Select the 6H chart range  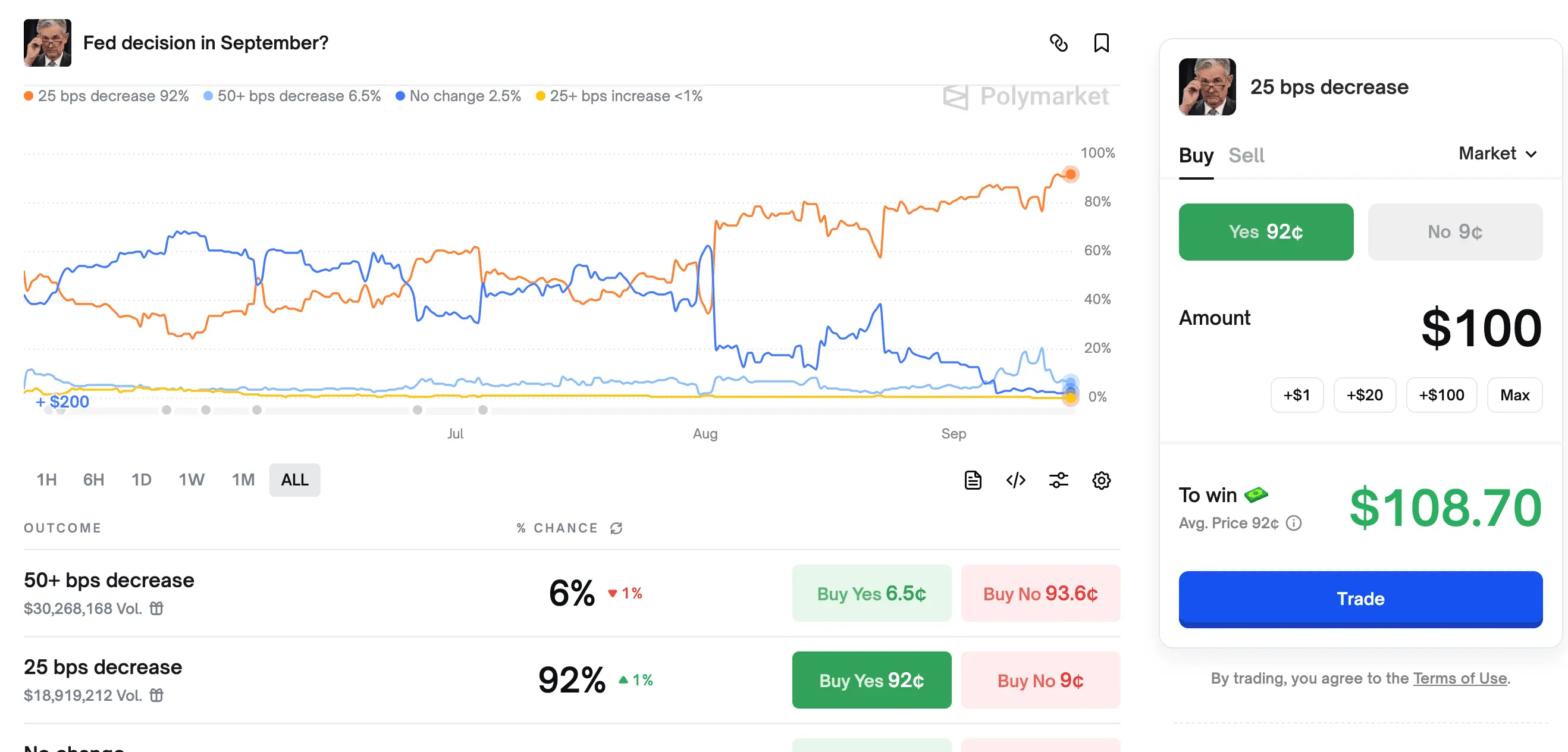[94, 480]
